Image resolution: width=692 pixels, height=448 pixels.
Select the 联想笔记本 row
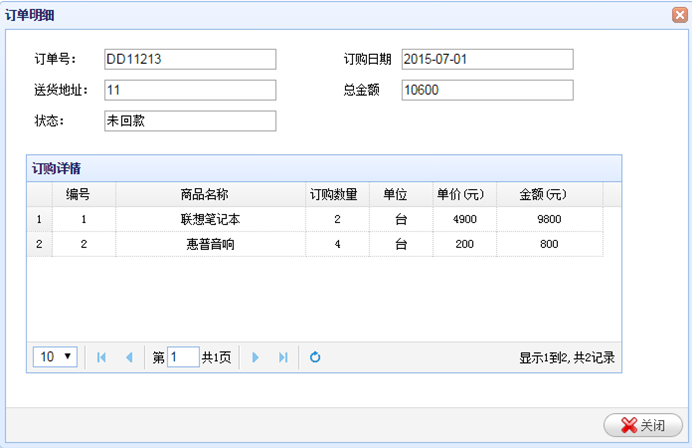pos(315,219)
